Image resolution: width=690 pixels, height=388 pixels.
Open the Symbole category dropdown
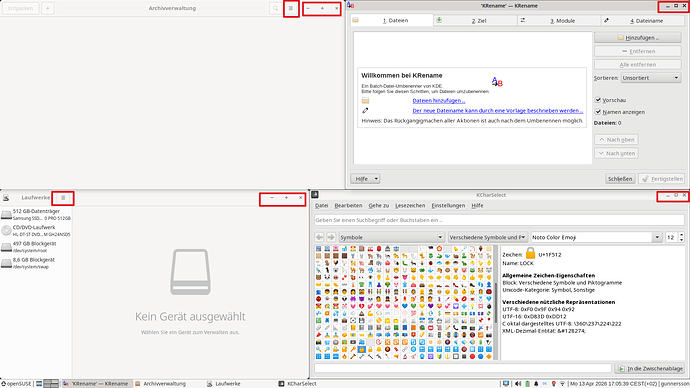391,237
